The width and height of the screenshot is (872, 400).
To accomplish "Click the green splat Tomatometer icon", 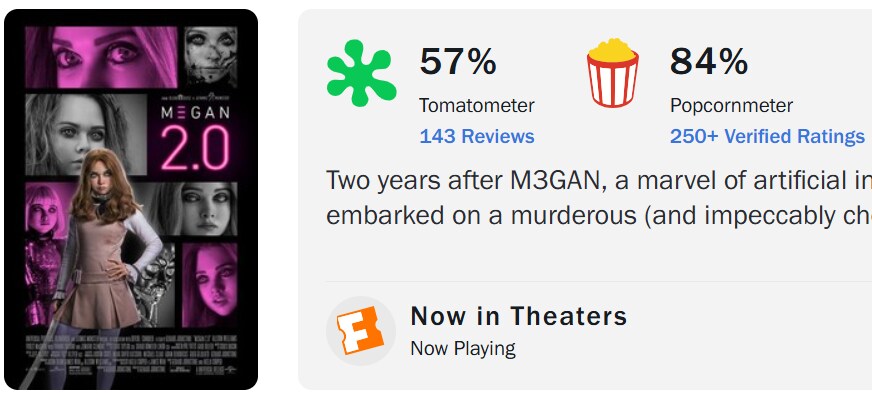I will tap(361, 73).
